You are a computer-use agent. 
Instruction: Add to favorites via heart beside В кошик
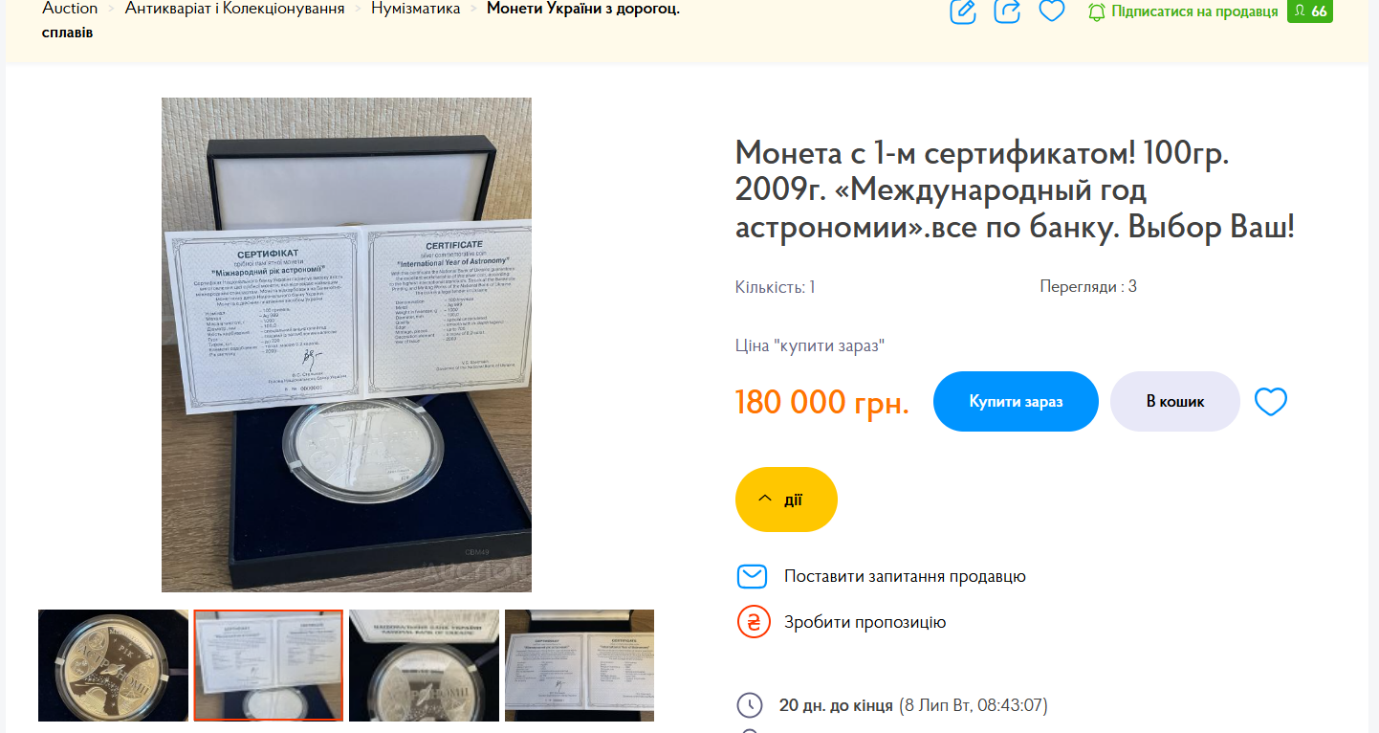(1271, 402)
